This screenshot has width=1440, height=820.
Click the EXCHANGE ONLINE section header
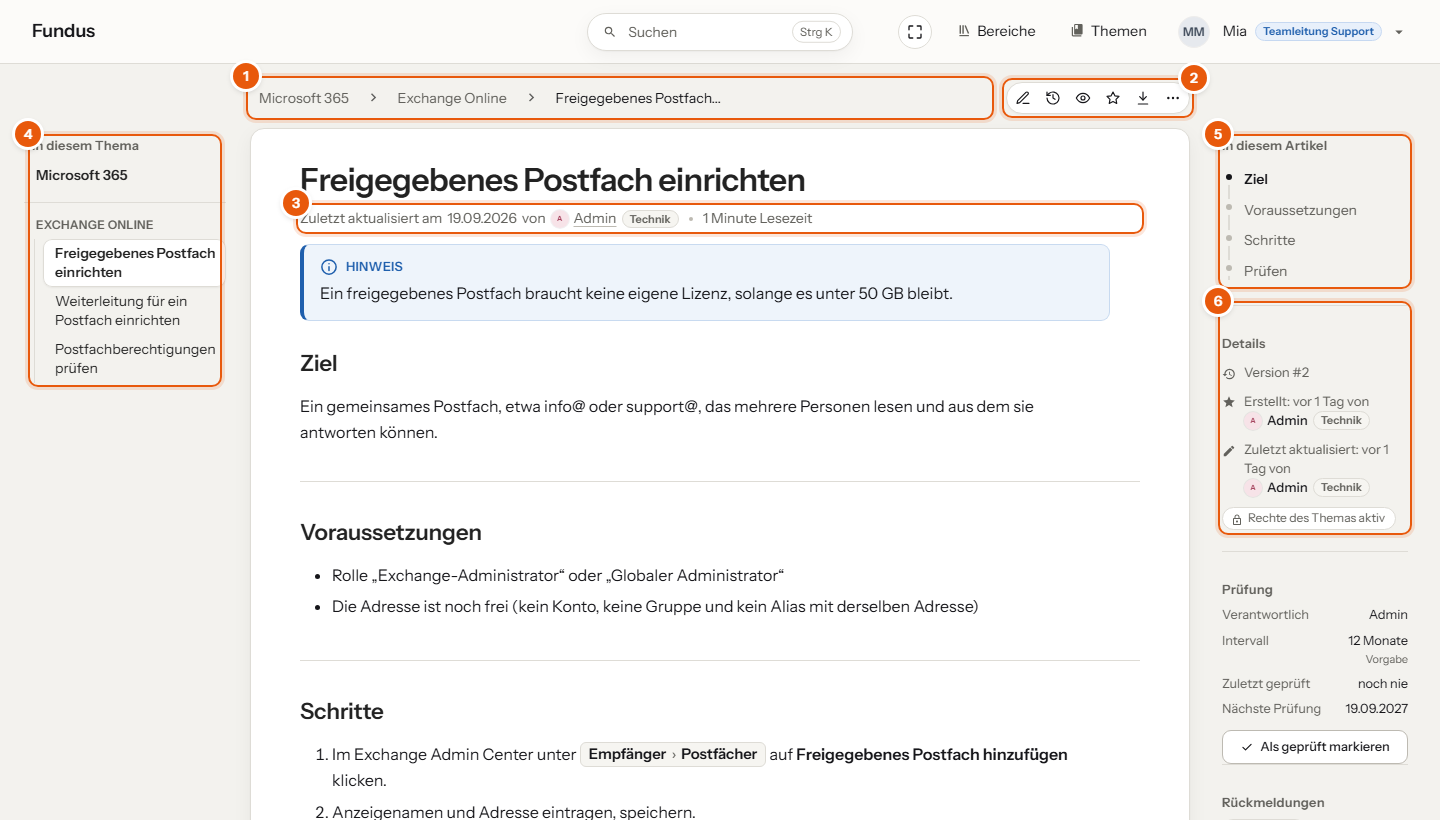(95, 225)
